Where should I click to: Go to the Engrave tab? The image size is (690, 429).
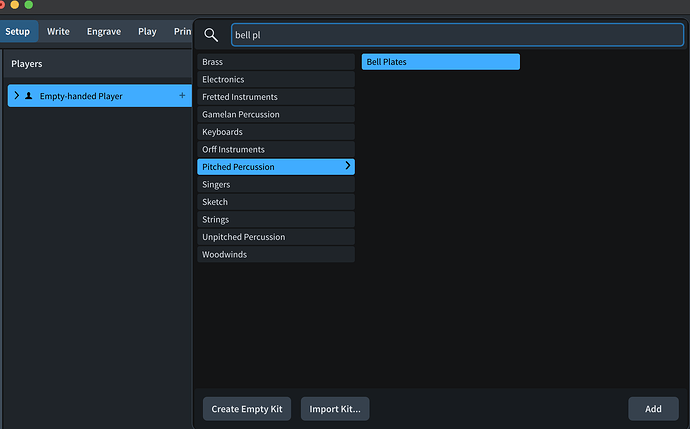104,31
